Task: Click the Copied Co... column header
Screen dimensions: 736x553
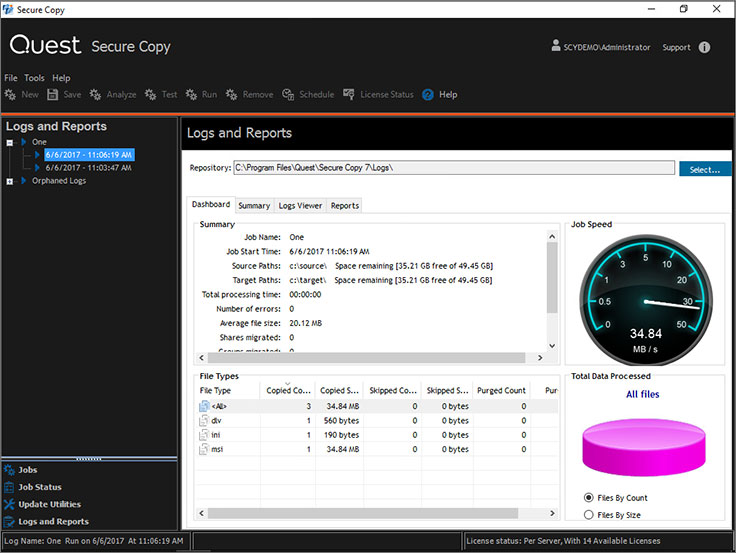Action: click(x=288, y=390)
